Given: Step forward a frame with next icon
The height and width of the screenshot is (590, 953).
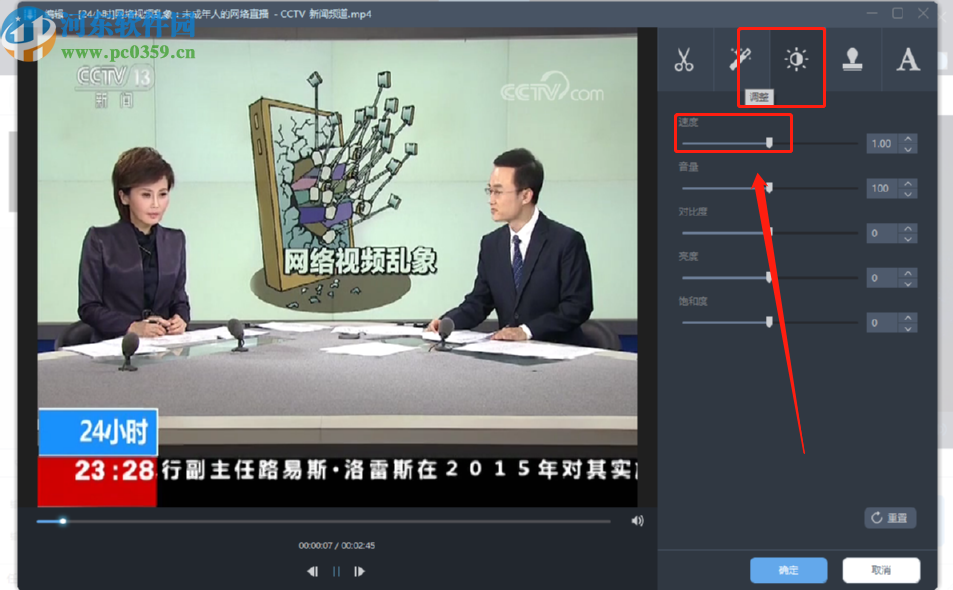Looking at the screenshot, I should [x=359, y=571].
